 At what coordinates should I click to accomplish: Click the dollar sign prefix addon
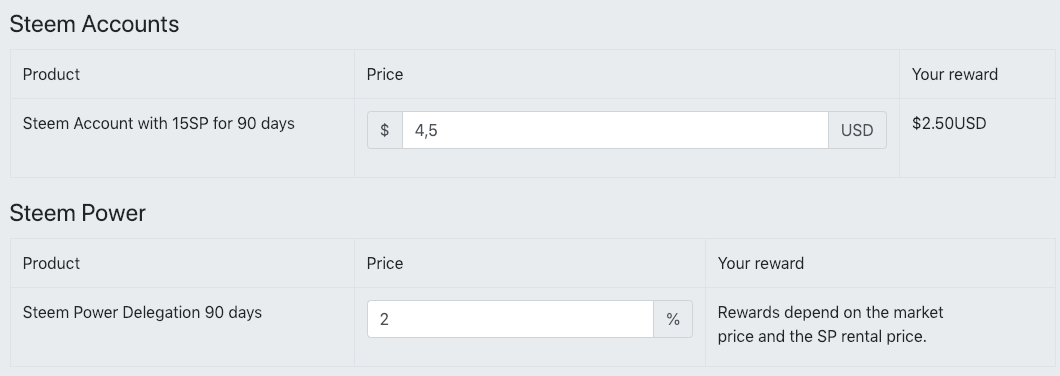pyautogui.click(x=385, y=130)
